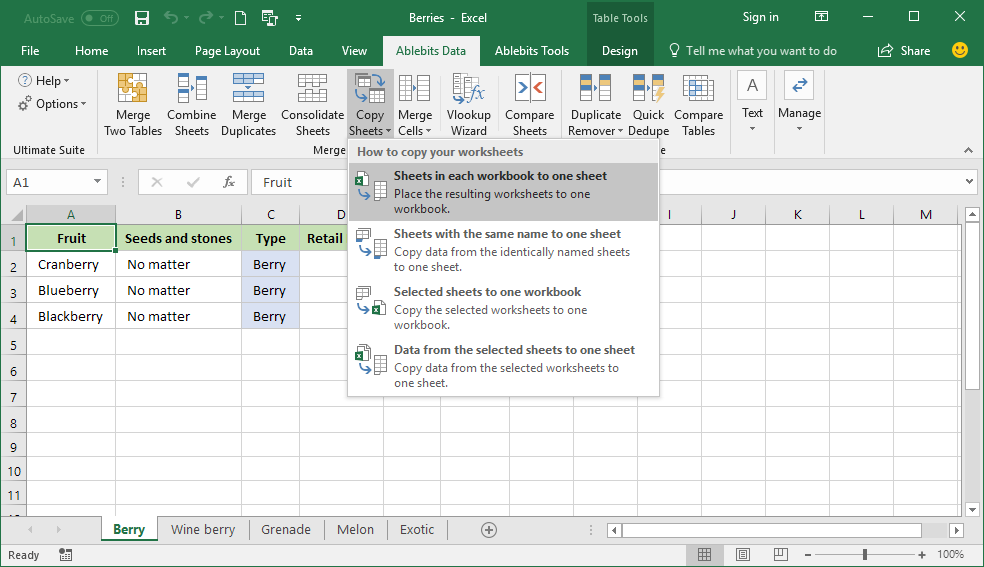Click the horizontal scrollbar right arrow
The height and width of the screenshot is (567, 984).
[x=956, y=531]
